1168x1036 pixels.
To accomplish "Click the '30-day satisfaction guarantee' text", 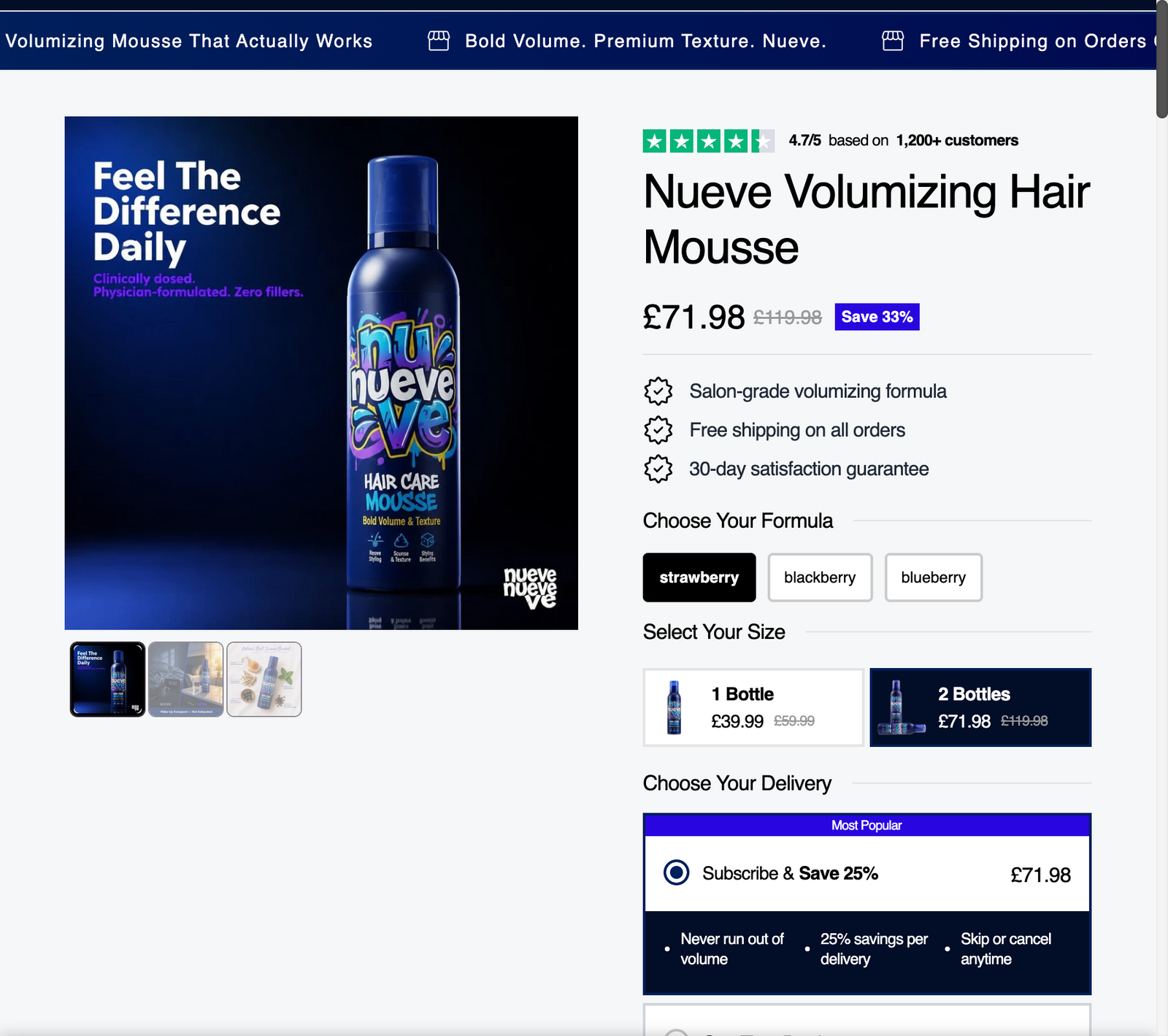I will (x=809, y=469).
